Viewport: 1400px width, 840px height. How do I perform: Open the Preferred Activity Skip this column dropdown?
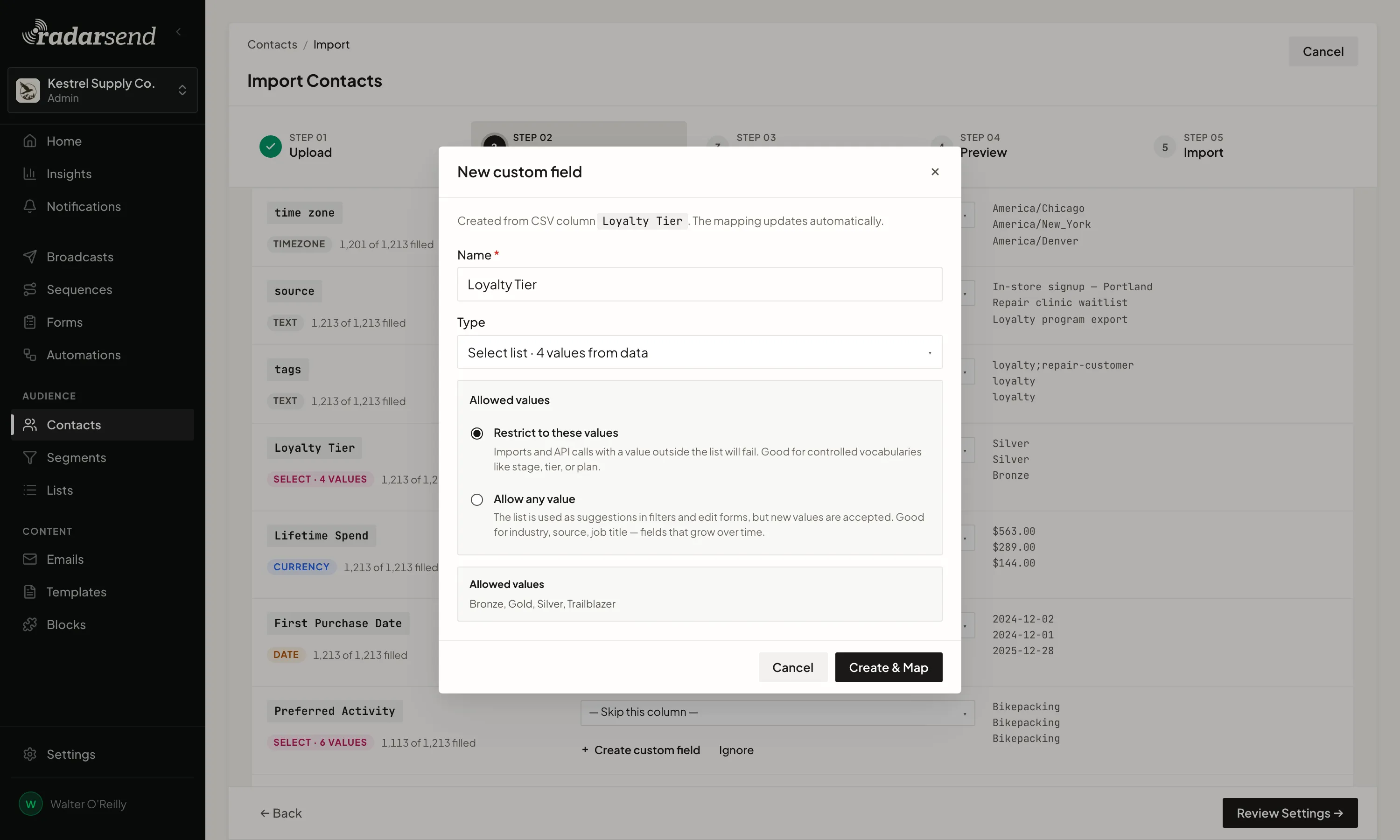[777, 713]
